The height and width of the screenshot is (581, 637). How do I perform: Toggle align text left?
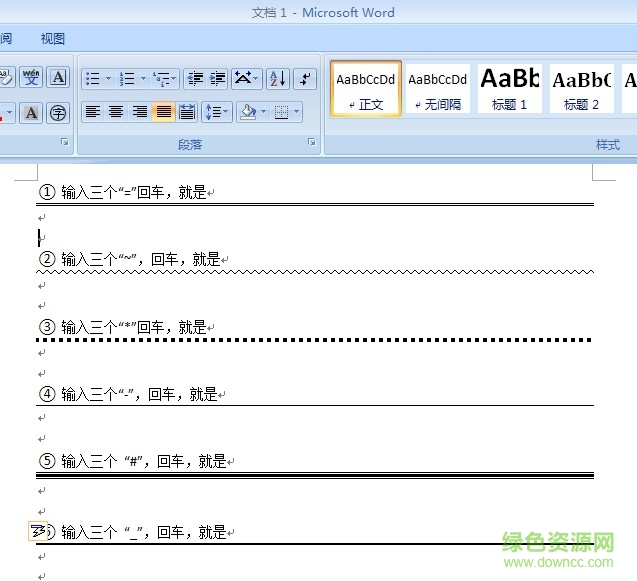coord(92,112)
